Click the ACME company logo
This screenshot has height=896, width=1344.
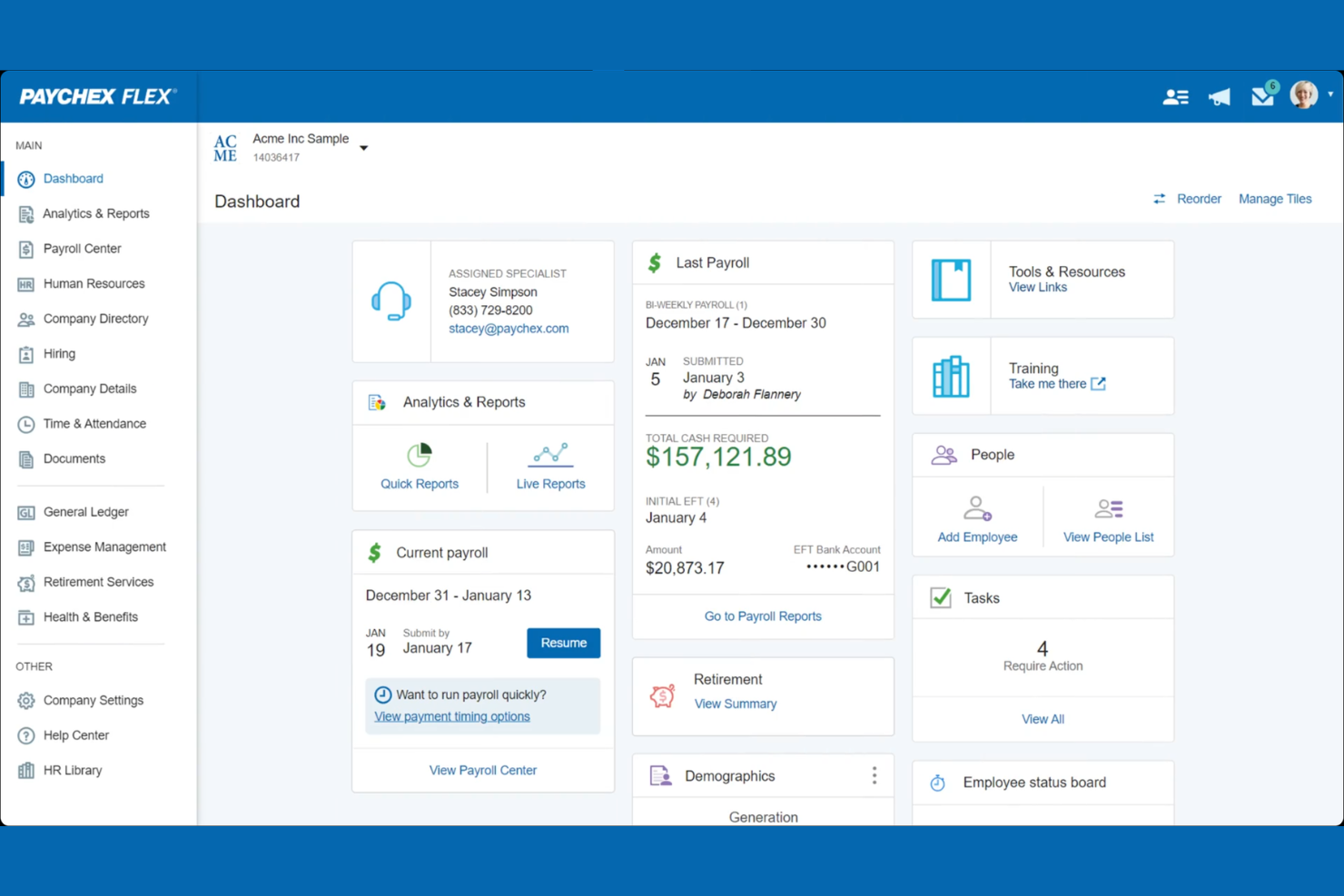(225, 148)
